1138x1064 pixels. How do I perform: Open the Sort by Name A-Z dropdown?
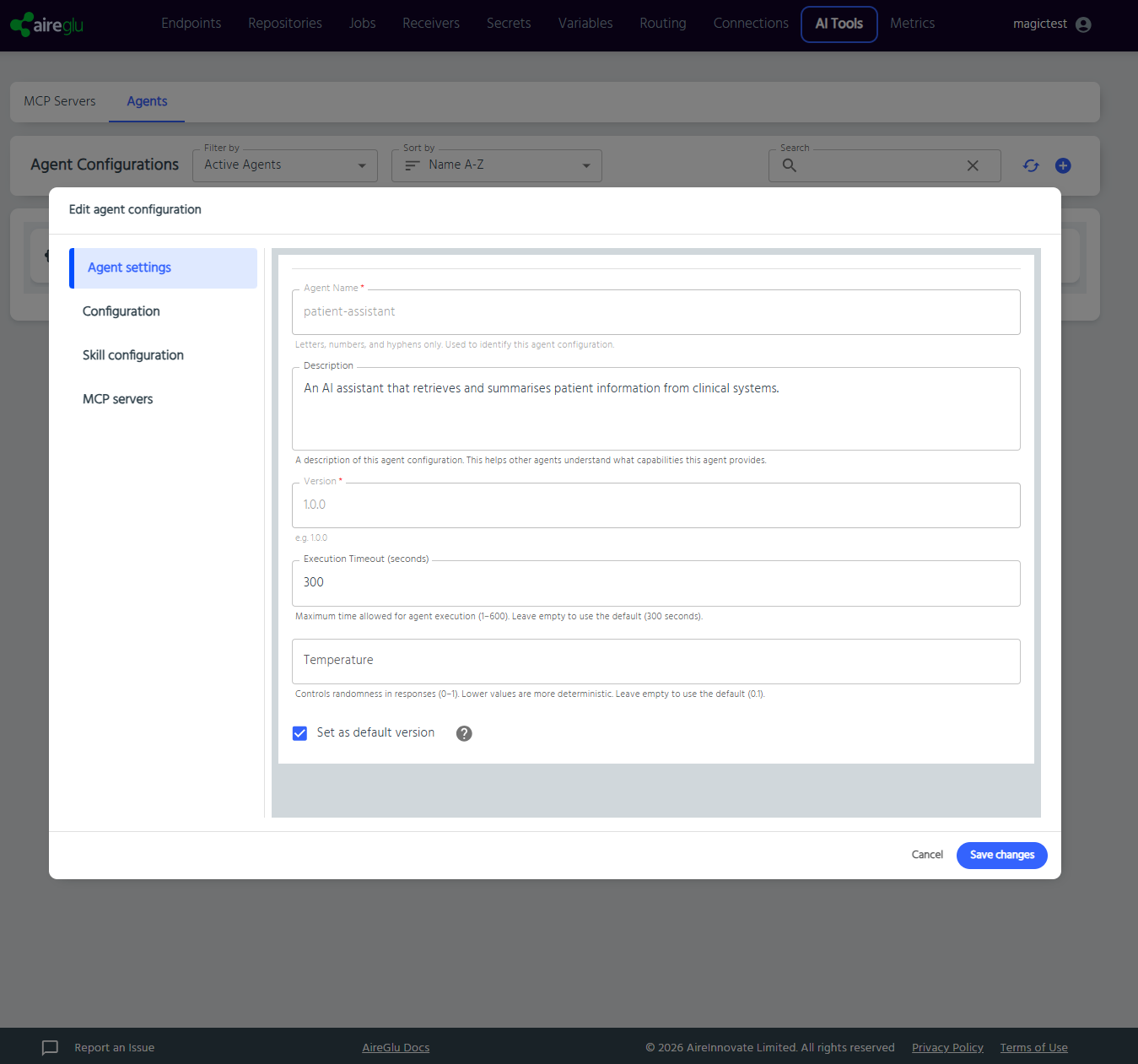[x=497, y=165]
